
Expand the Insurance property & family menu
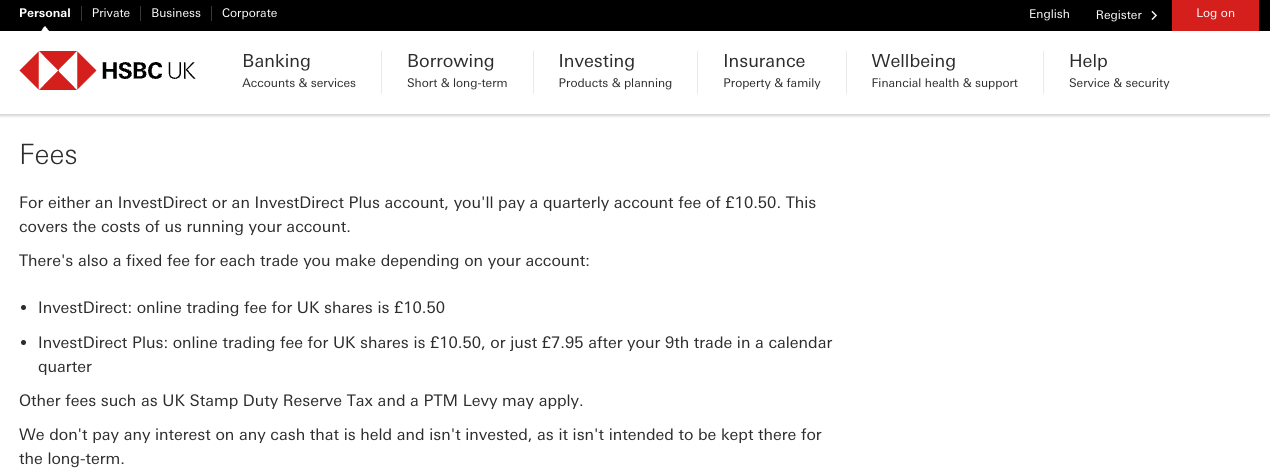[x=772, y=71]
